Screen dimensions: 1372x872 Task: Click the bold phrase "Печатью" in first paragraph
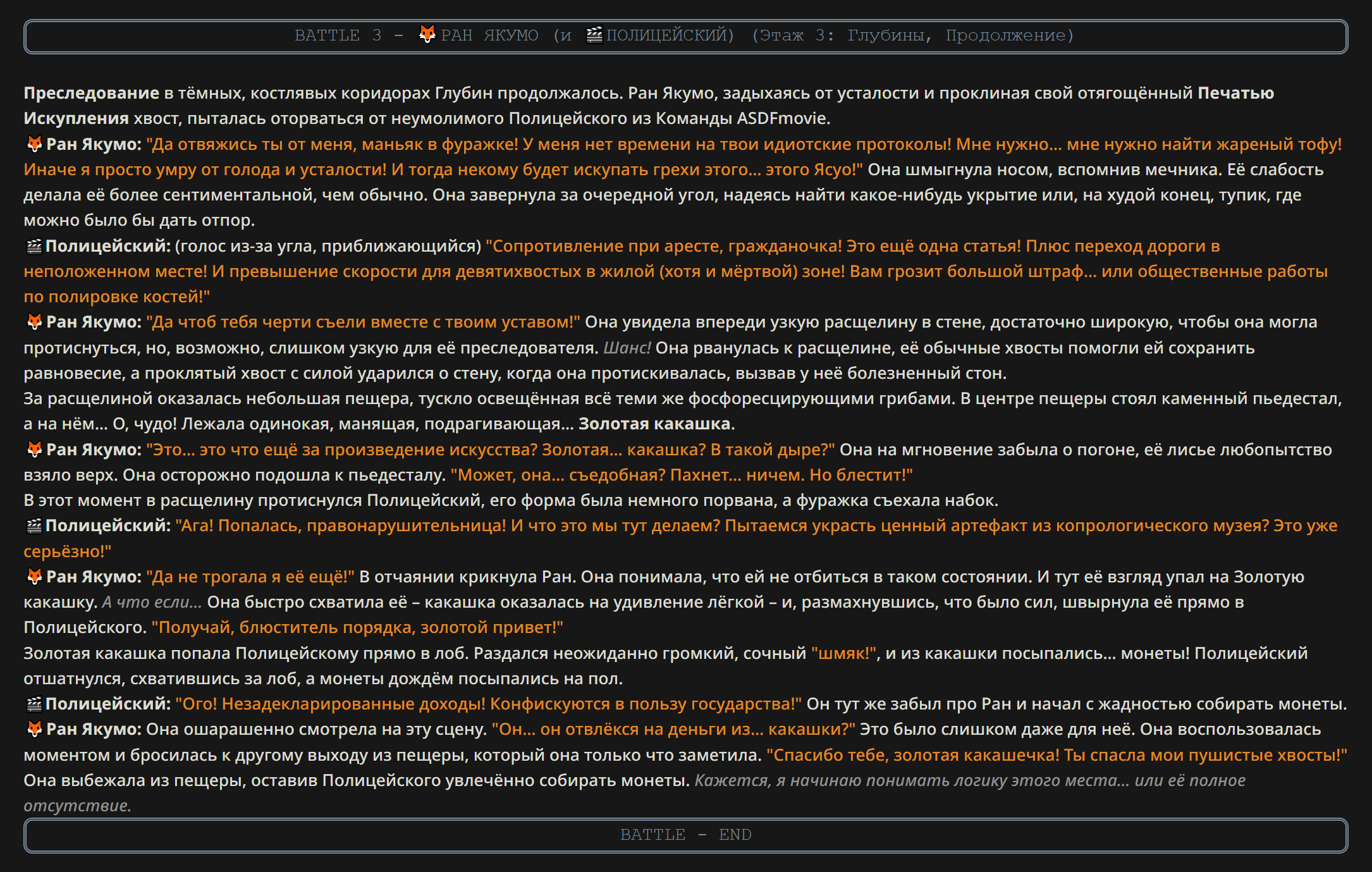(x=1236, y=94)
